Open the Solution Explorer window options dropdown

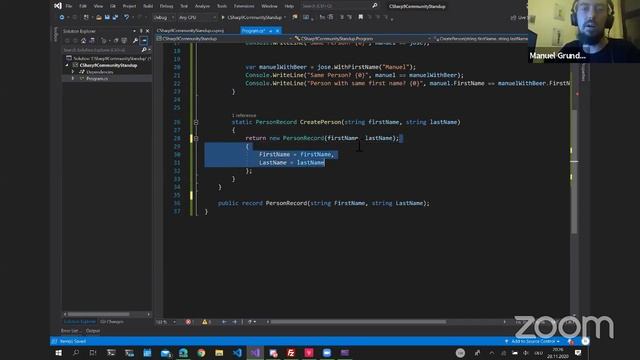coord(134,31)
